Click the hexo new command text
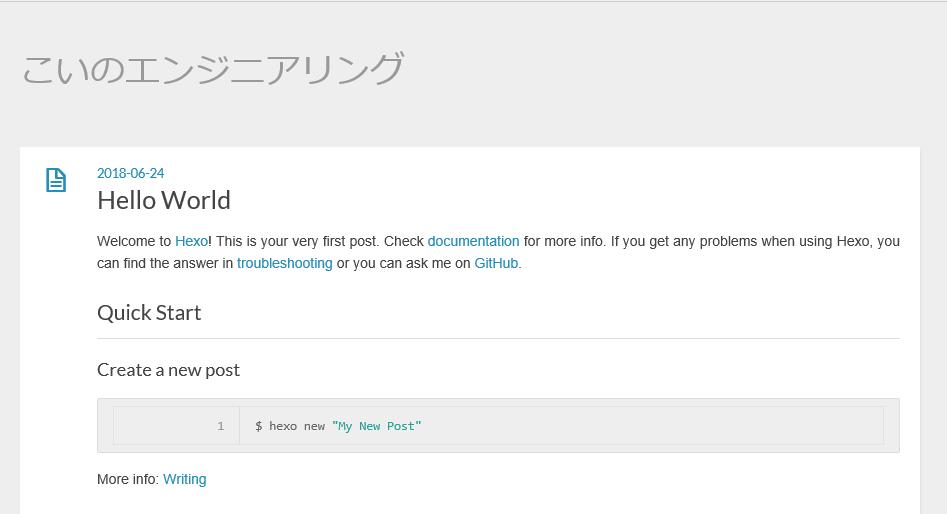The width and height of the screenshot is (947, 514). click(297, 426)
